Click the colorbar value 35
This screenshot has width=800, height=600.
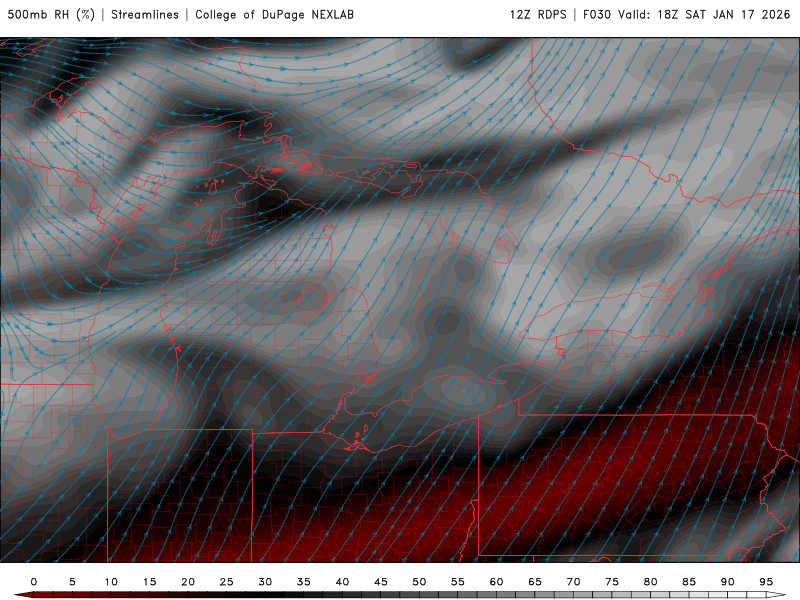click(x=304, y=582)
